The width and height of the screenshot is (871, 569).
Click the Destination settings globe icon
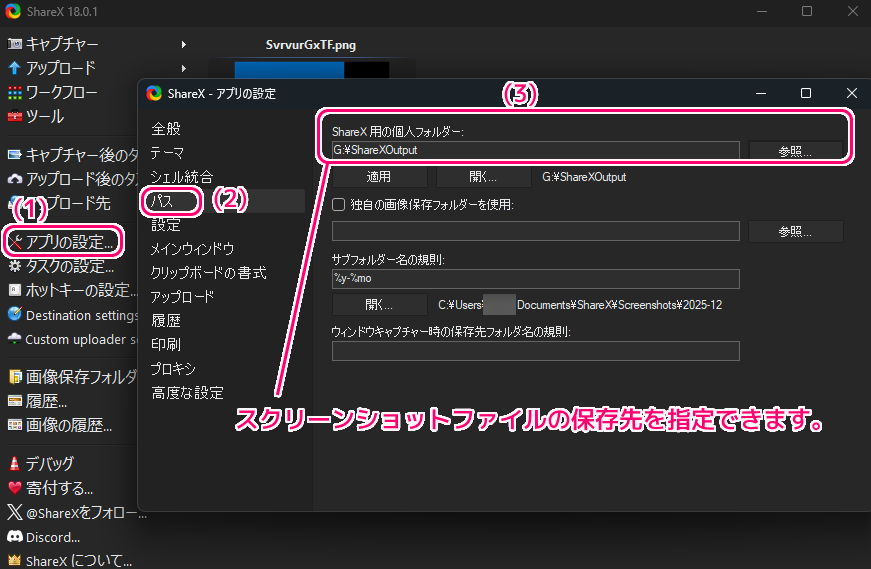point(14,314)
